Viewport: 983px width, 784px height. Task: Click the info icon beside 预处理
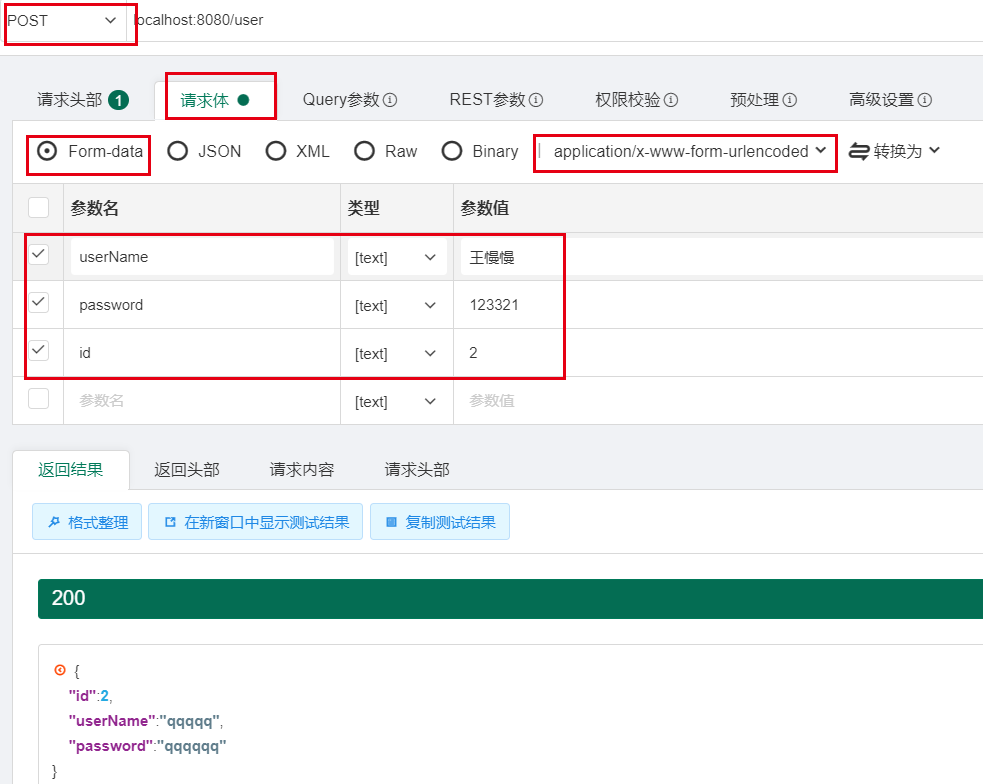[x=788, y=99]
